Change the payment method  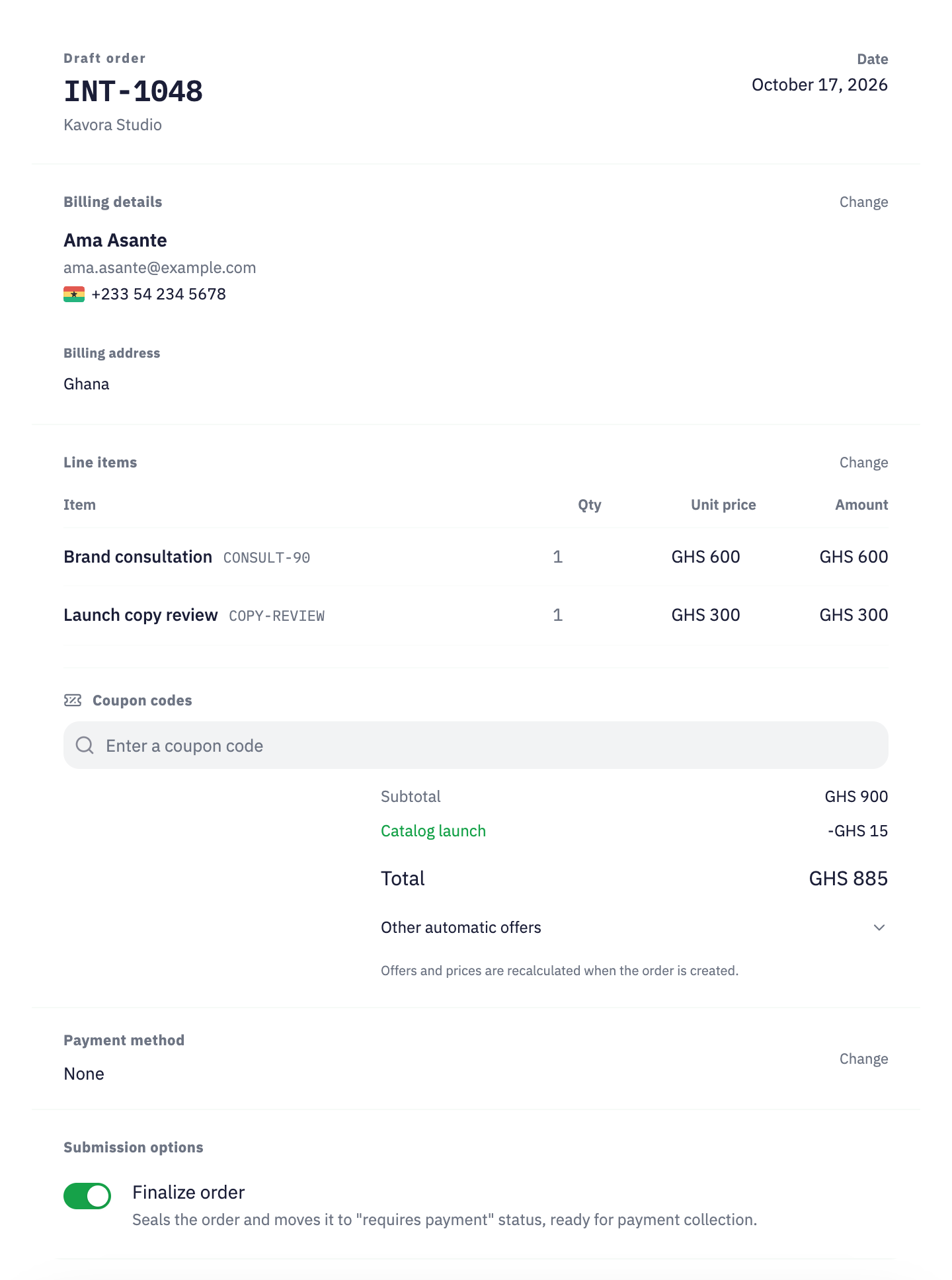863,1059
